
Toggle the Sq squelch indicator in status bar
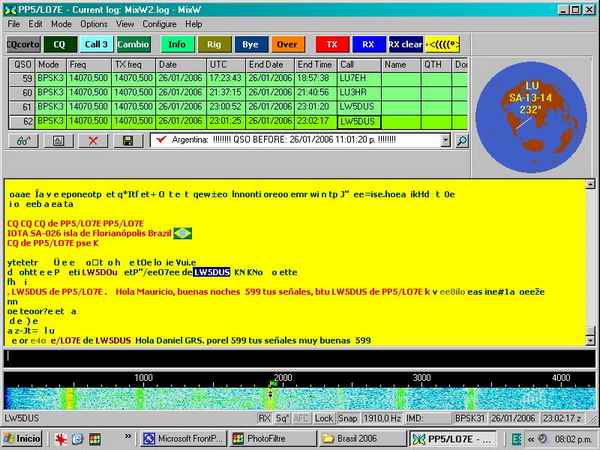(x=282, y=419)
